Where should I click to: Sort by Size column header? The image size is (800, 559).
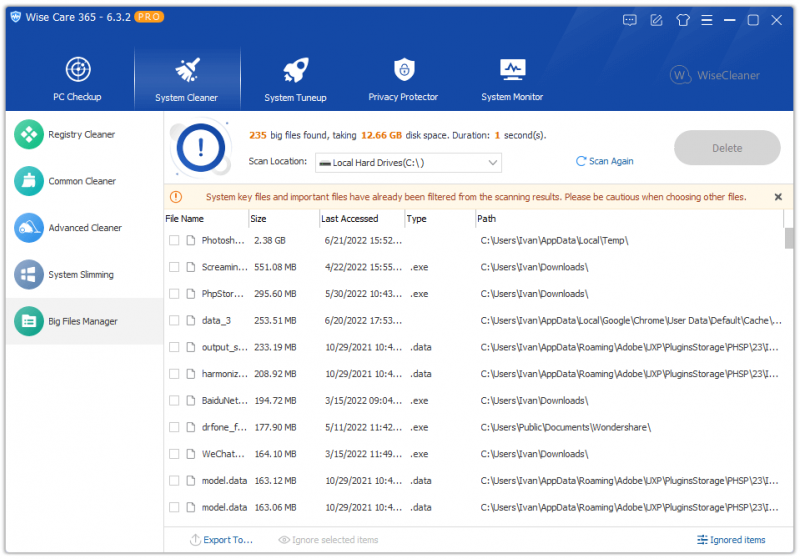284,219
